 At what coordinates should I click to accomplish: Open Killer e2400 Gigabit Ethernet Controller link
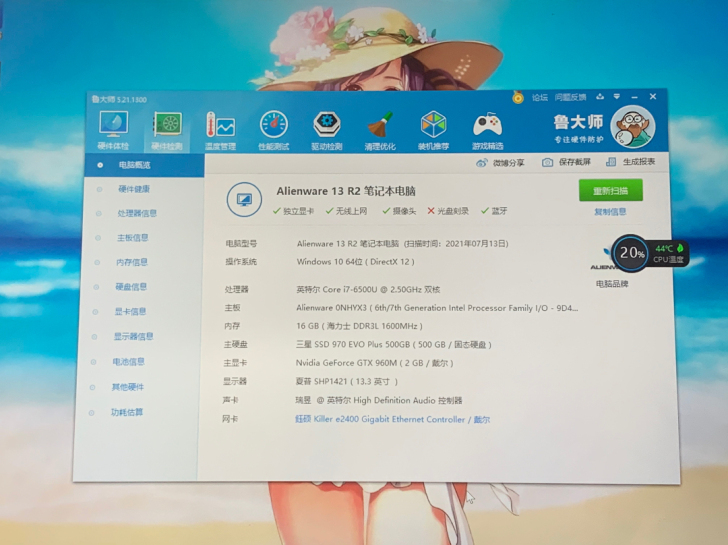coord(393,419)
